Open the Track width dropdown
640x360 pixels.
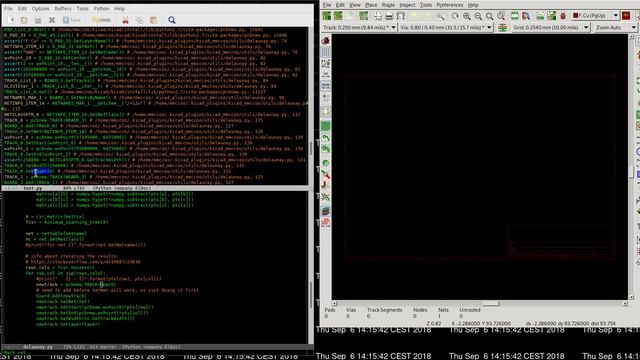coord(359,27)
